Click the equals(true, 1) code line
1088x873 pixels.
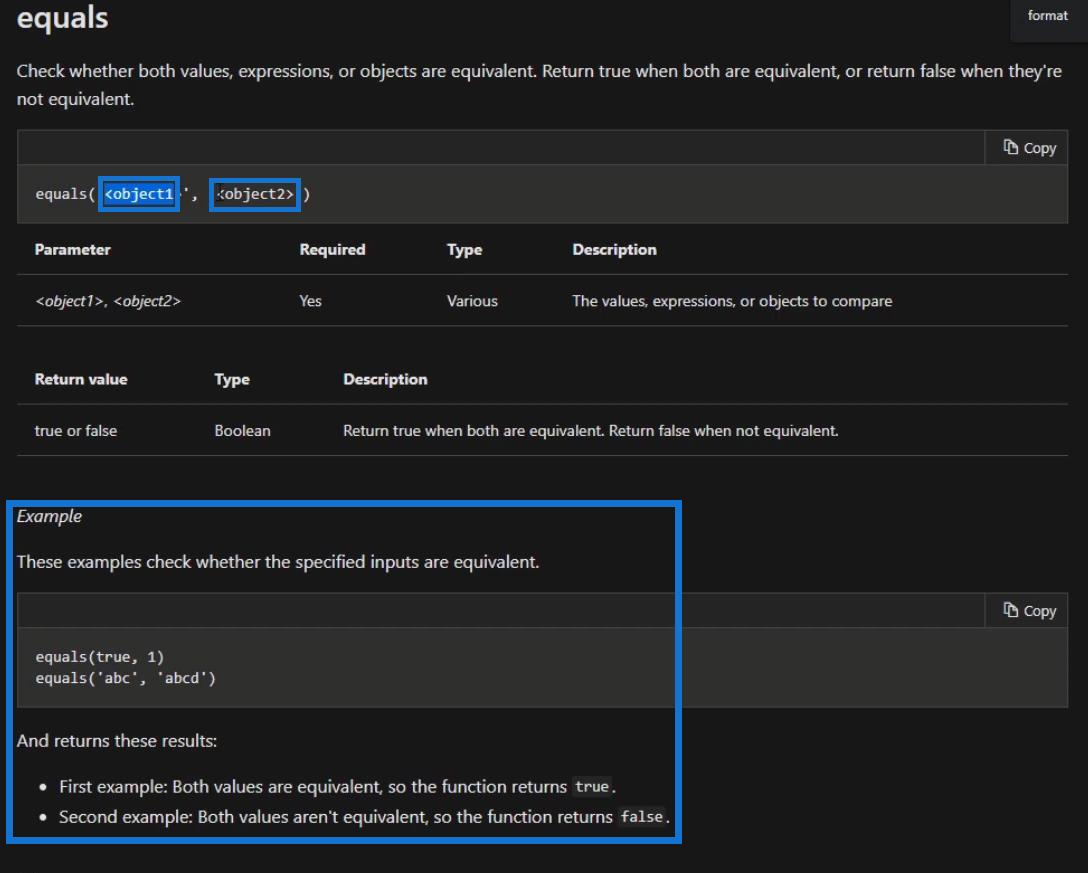click(99, 658)
